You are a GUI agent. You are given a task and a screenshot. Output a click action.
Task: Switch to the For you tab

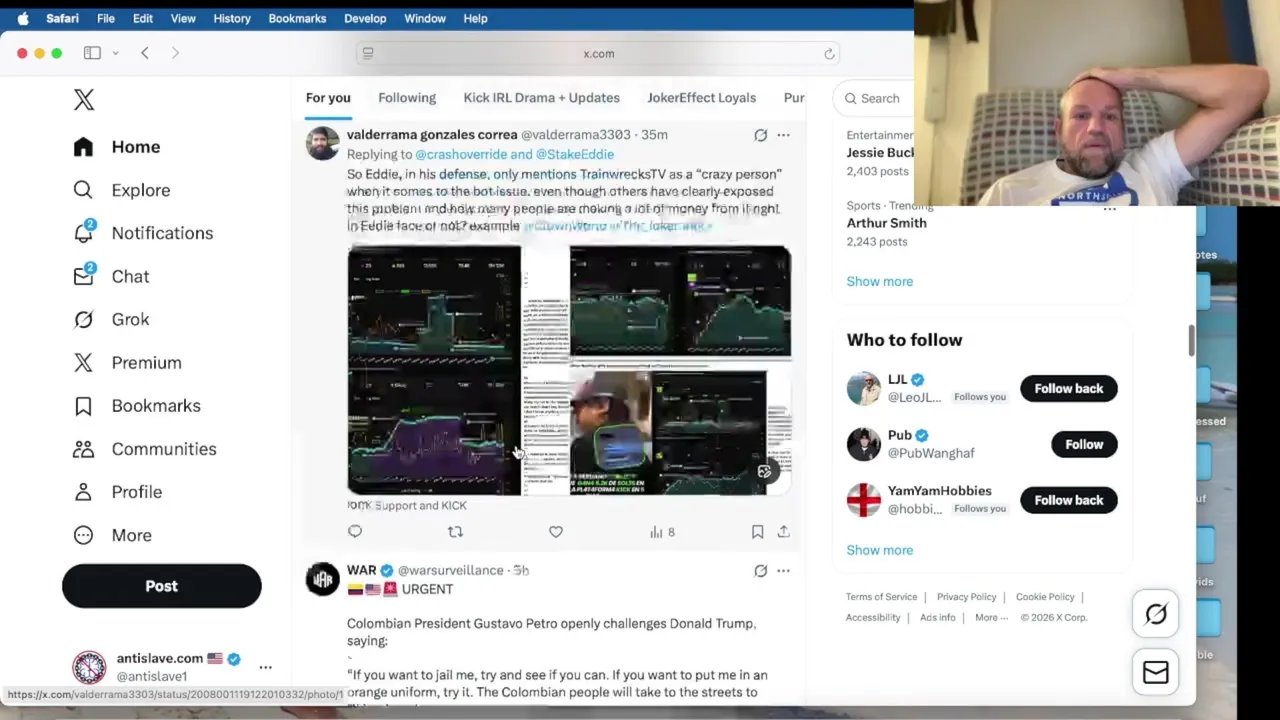click(328, 98)
